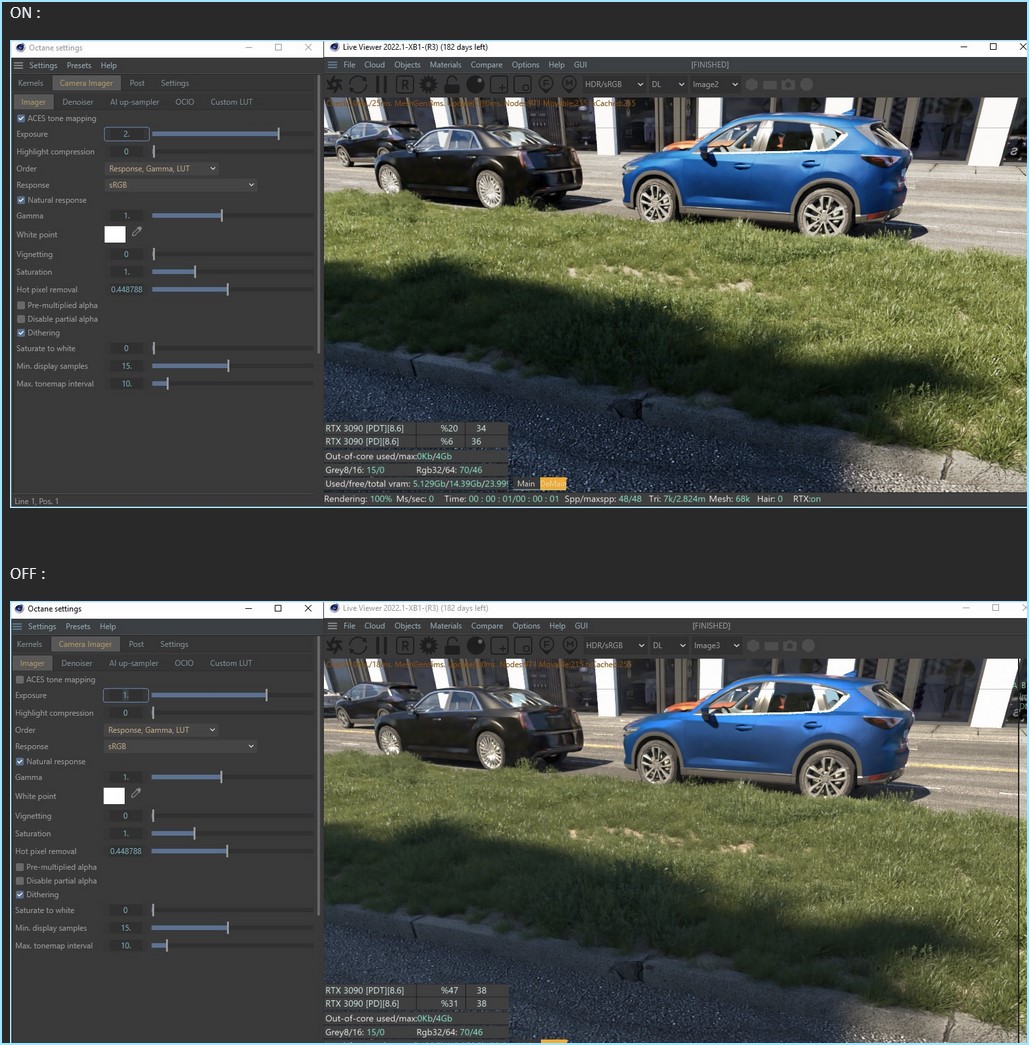
Task: Click white point eyedropper in lower Octane settings
Action: pos(136,793)
